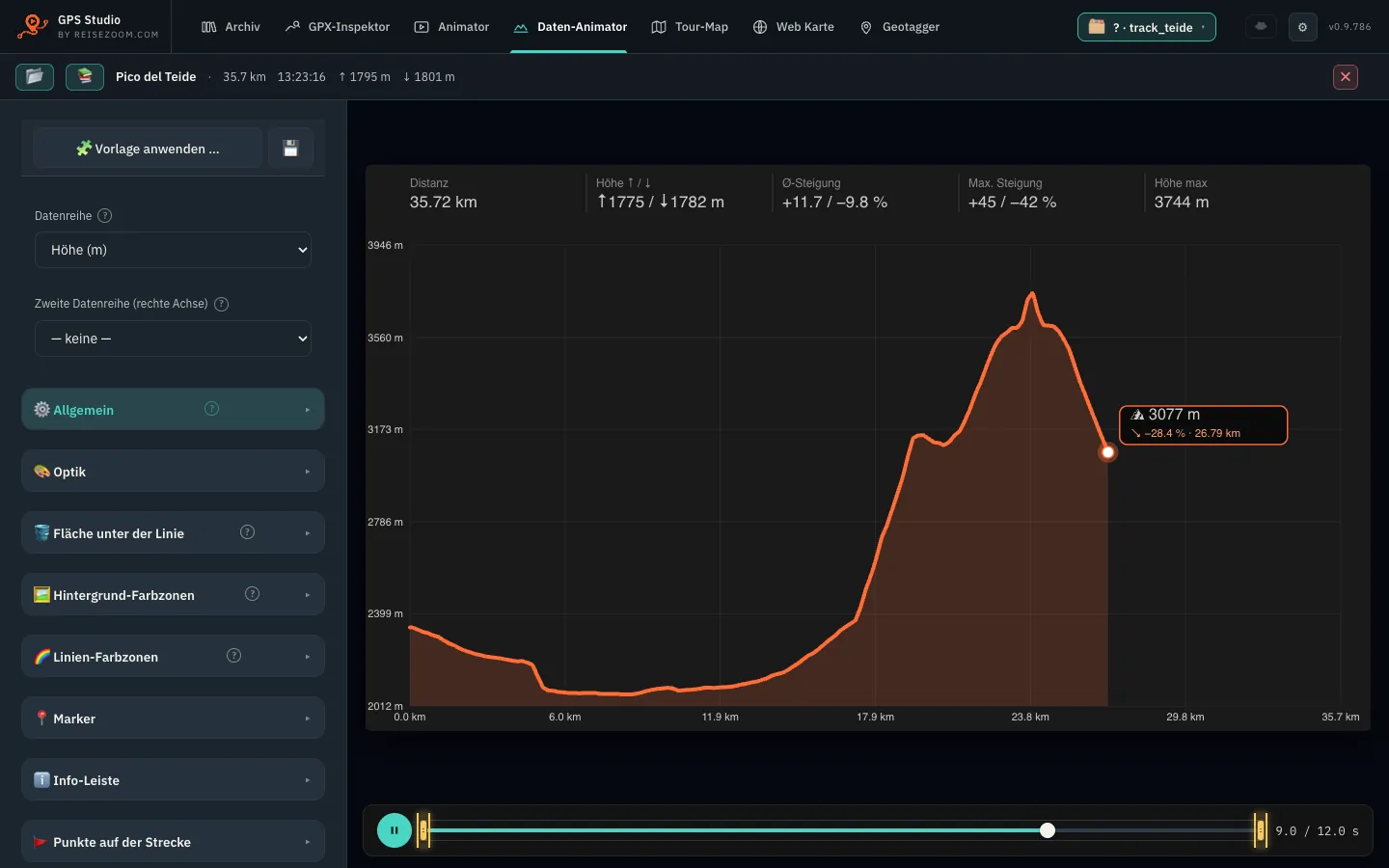Screen dimensions: 1389x868
Task: Expand the Info-Leiste section
Action: coord(174,780)
